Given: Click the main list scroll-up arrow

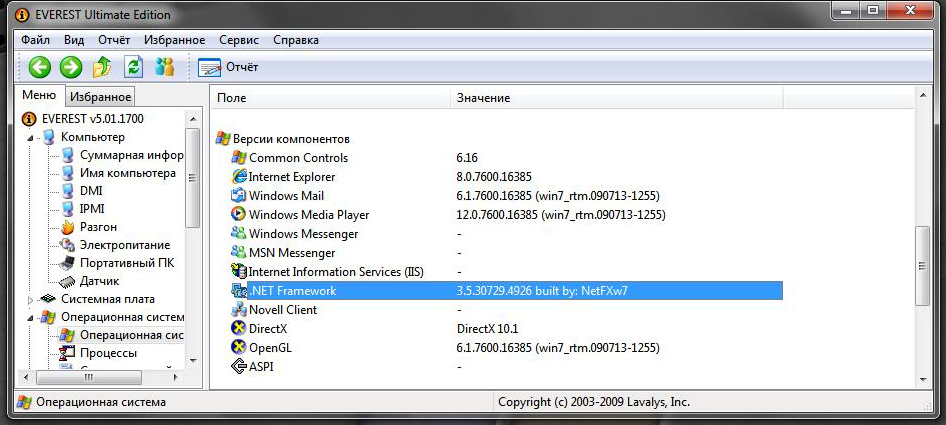Looking at the screenshot, I should coord(922,95).
